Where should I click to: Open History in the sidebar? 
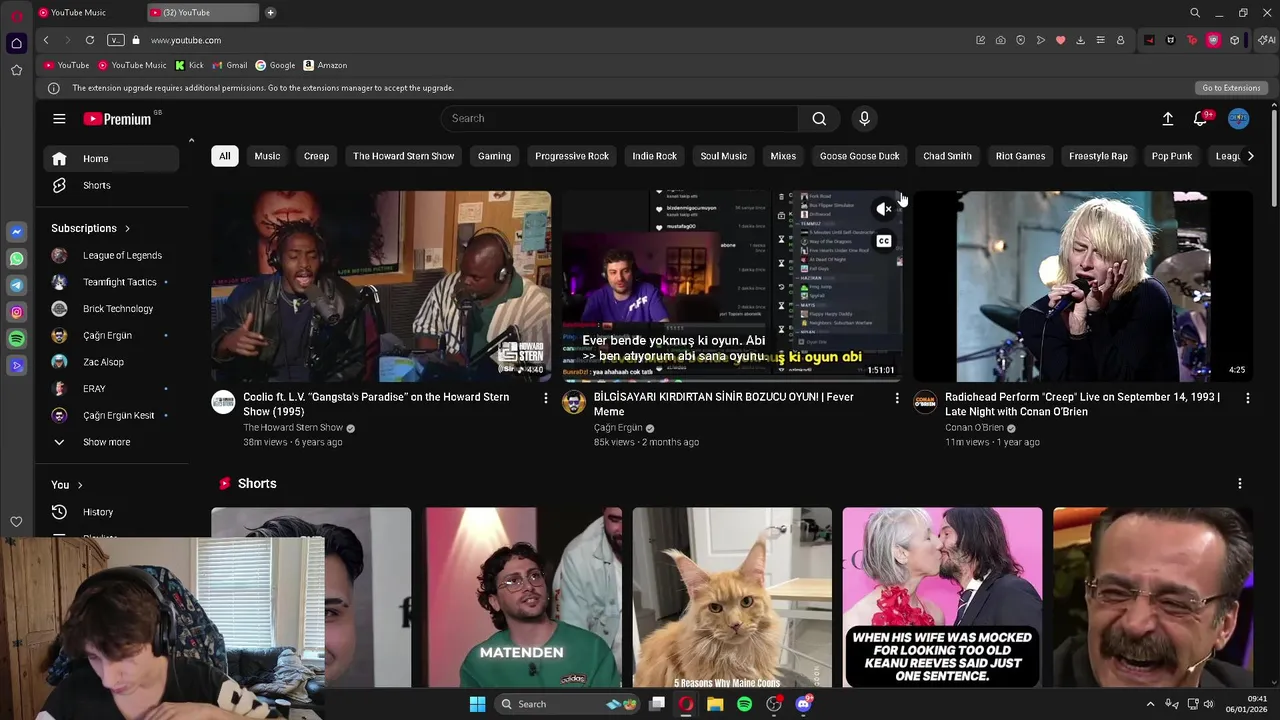111,512
